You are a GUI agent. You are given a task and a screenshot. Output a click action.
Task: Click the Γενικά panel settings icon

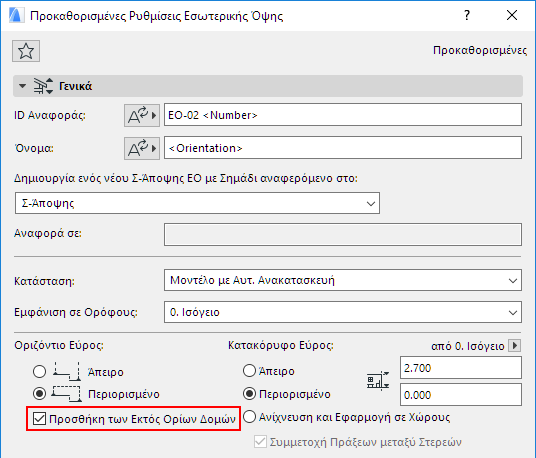(43, 86)
